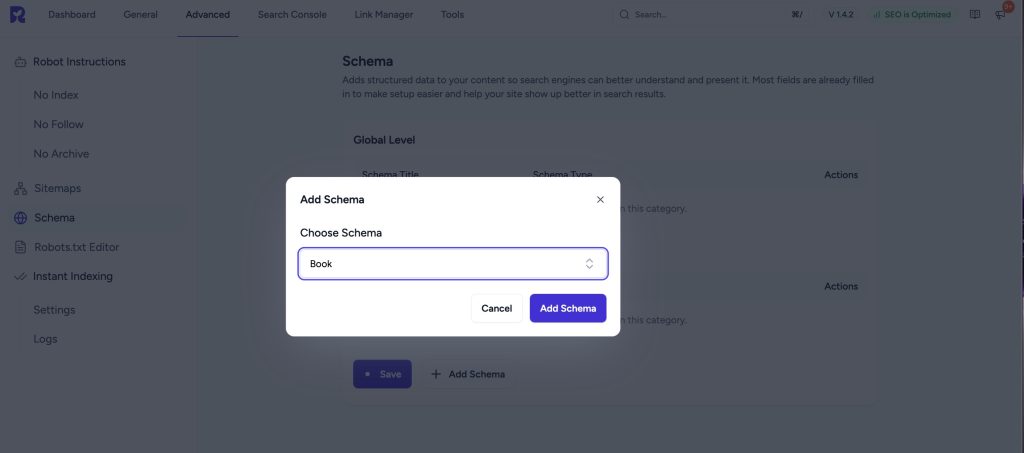Screen dimensions: 1024x453
Task: Click the Schema globe icon in sidebar
Action: coord(20,218)
